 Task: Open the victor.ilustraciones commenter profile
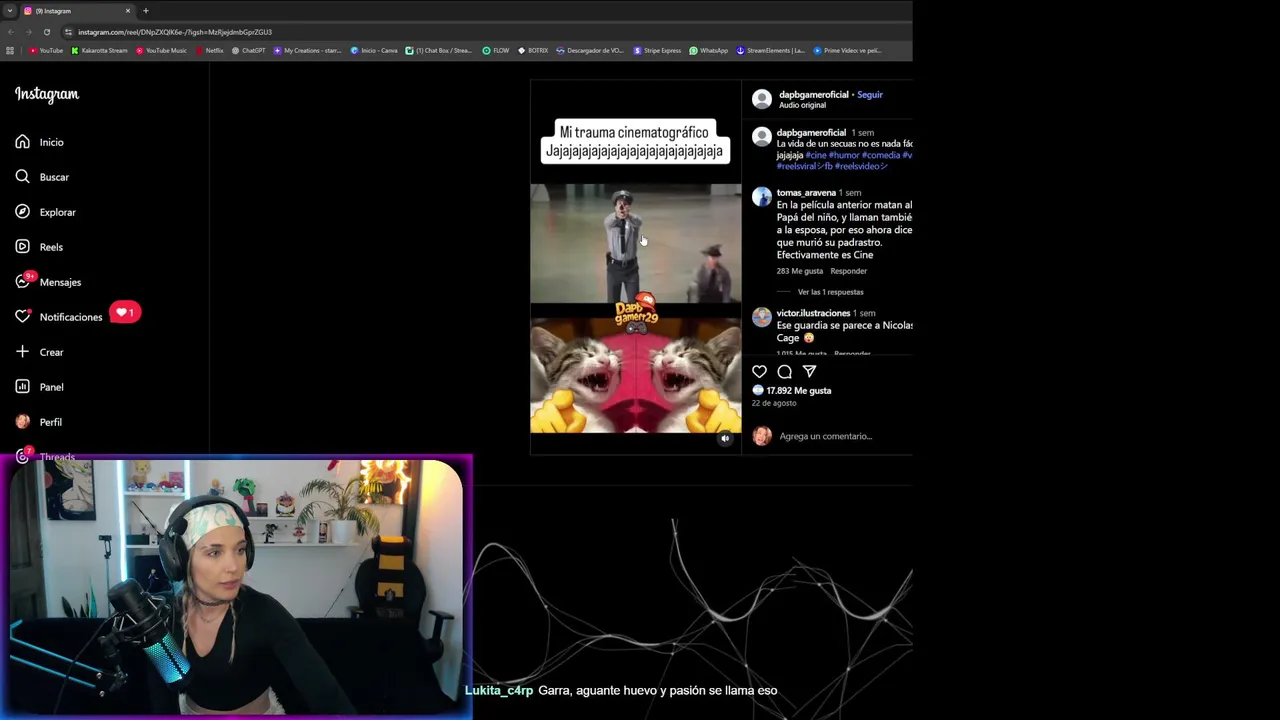[x=813, y=313]
